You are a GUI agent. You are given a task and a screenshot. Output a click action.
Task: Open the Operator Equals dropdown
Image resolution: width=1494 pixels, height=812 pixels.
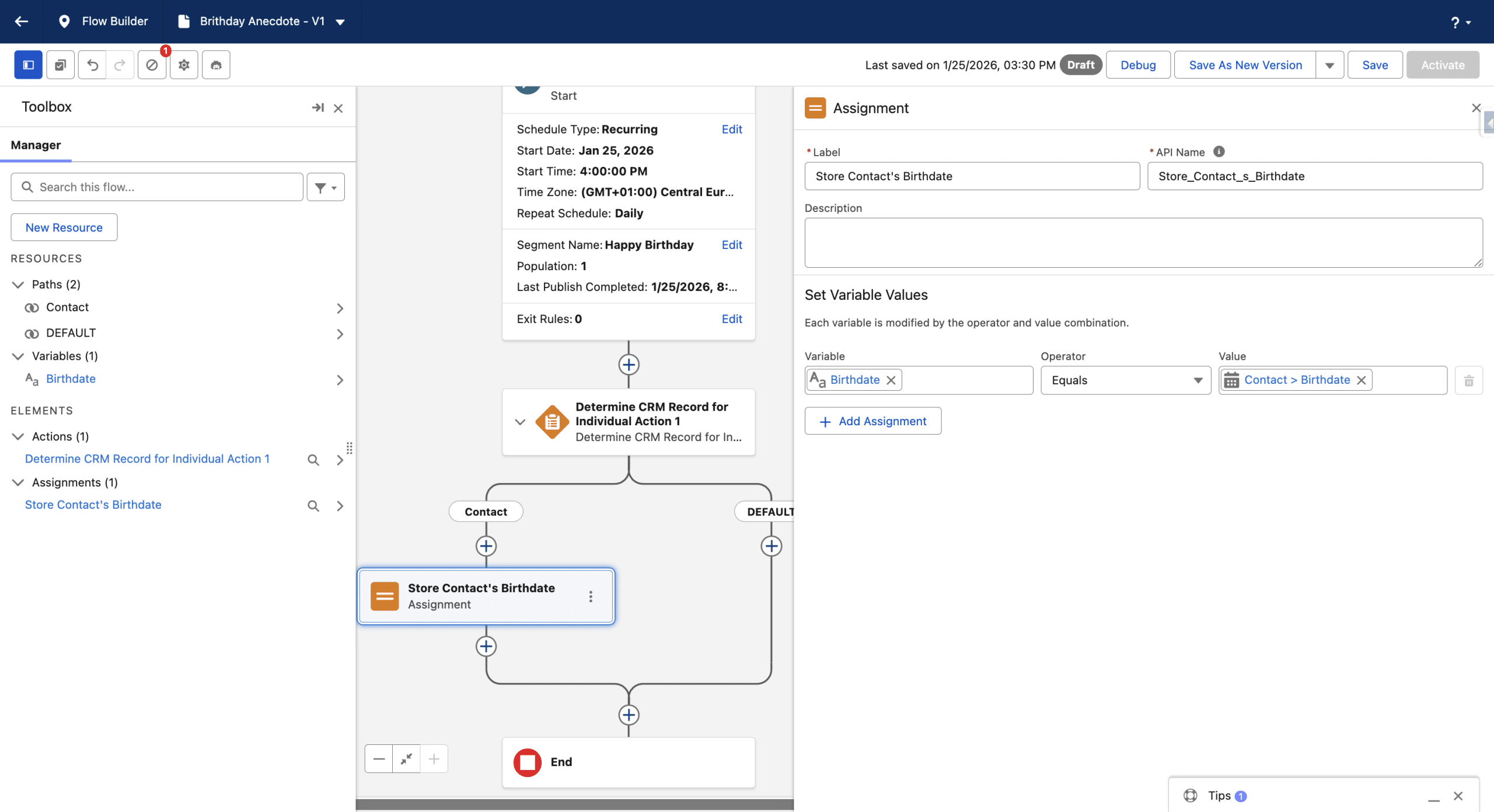tap(1125, 380)
